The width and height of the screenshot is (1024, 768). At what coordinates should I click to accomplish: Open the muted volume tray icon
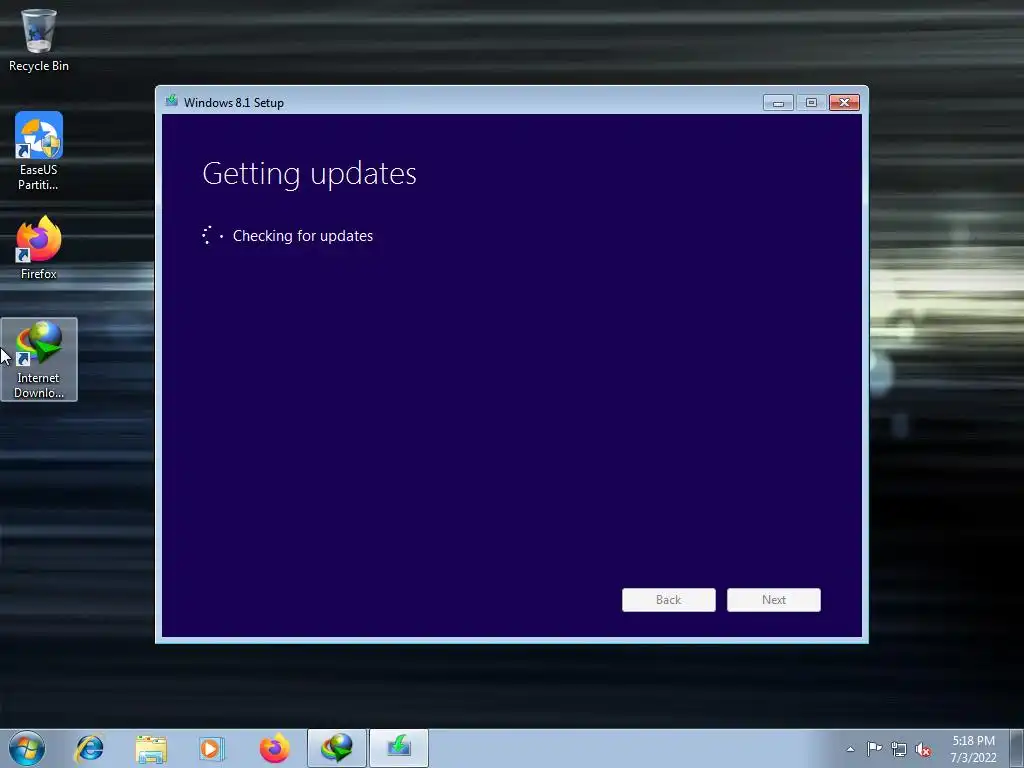923,750
